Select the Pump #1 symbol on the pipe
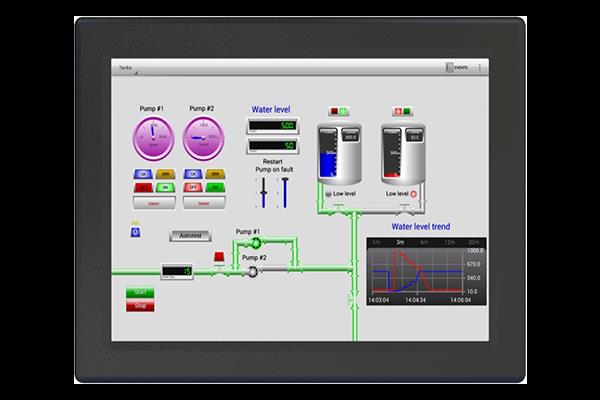This screenshot has width=600, height=400. tap(254, 243)
